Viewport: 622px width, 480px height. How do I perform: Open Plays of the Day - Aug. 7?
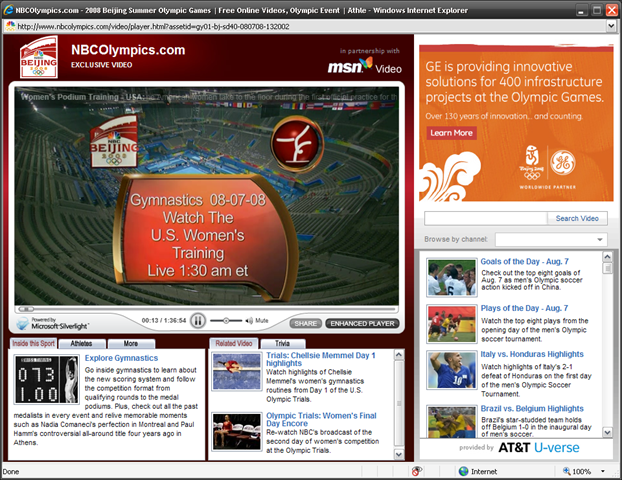coord(524,308)
